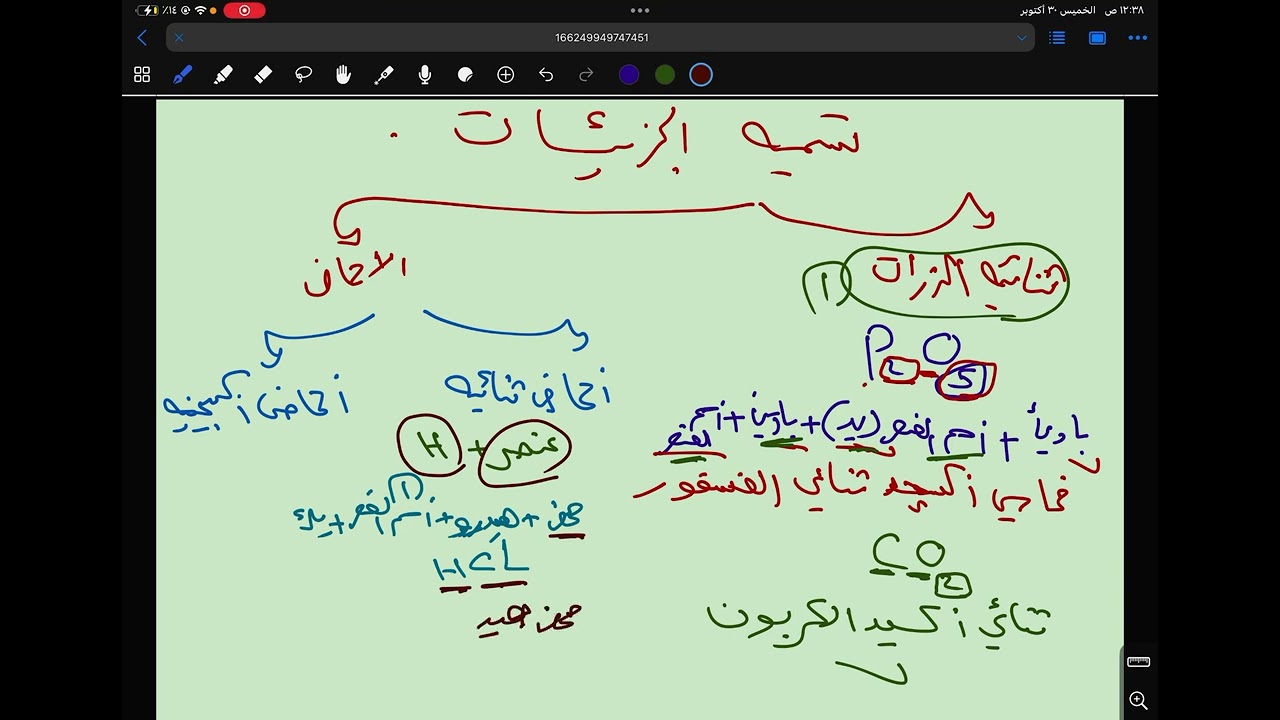Select the Lasso selection tool
Screen dimensions: 1280x720
click(x=303, y=75)
